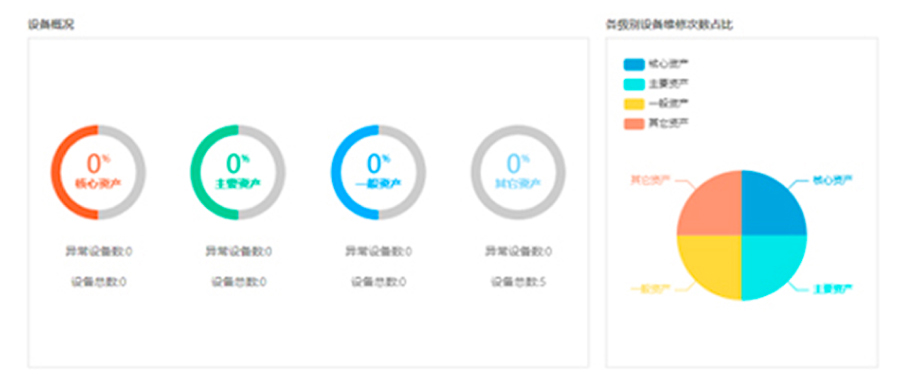
Task: Click the 0% value in gray 其它资产 gauge
Action: click(518, 164)
